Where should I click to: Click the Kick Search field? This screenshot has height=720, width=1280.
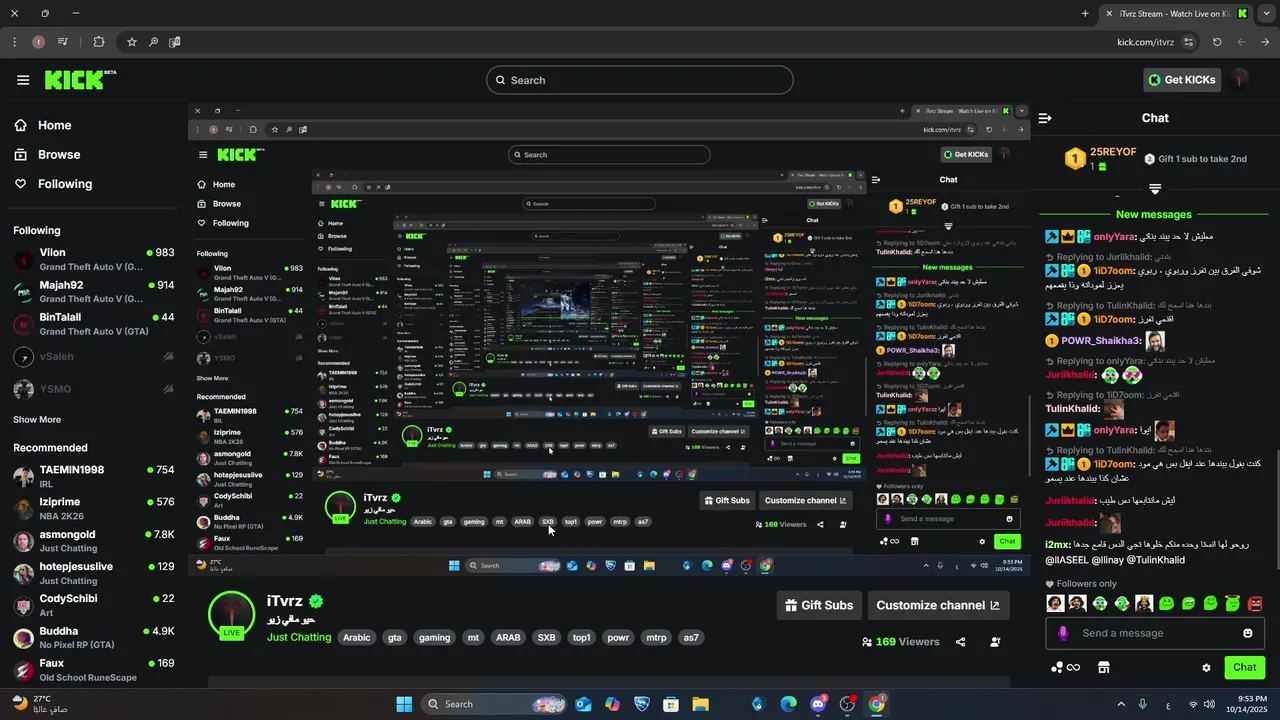(640, 80)
